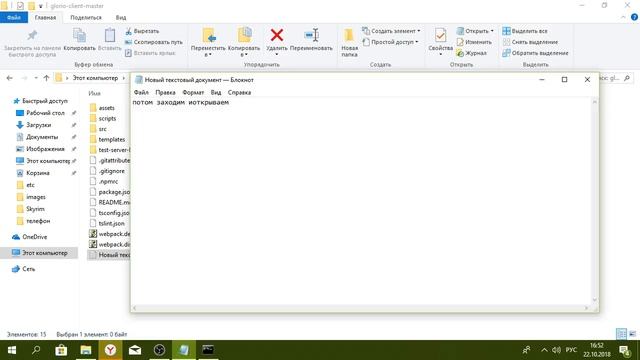This screenshot has width=640, height=360.
Task: Click Edit (Изменить) in Open group
Action: pos(474,42)
